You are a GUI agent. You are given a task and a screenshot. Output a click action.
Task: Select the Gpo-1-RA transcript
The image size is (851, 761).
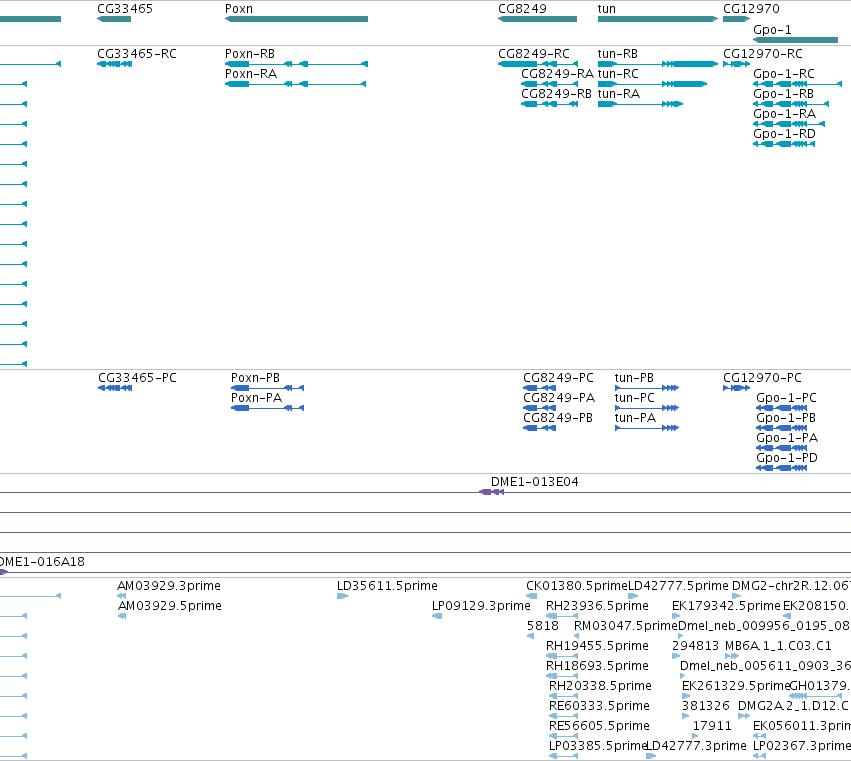(x=789, y=124)
